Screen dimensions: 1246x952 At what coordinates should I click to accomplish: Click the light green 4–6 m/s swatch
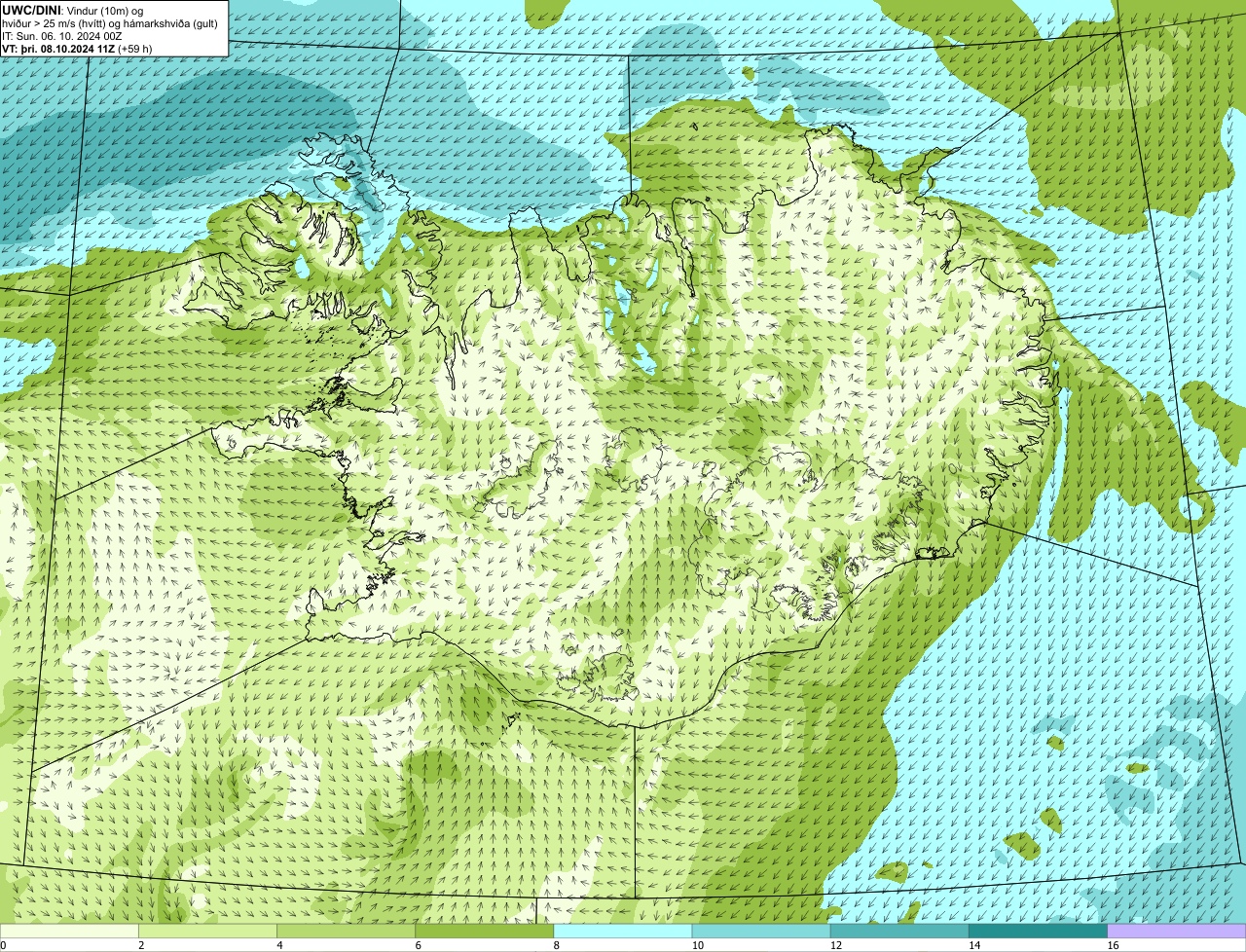[346, 932]
